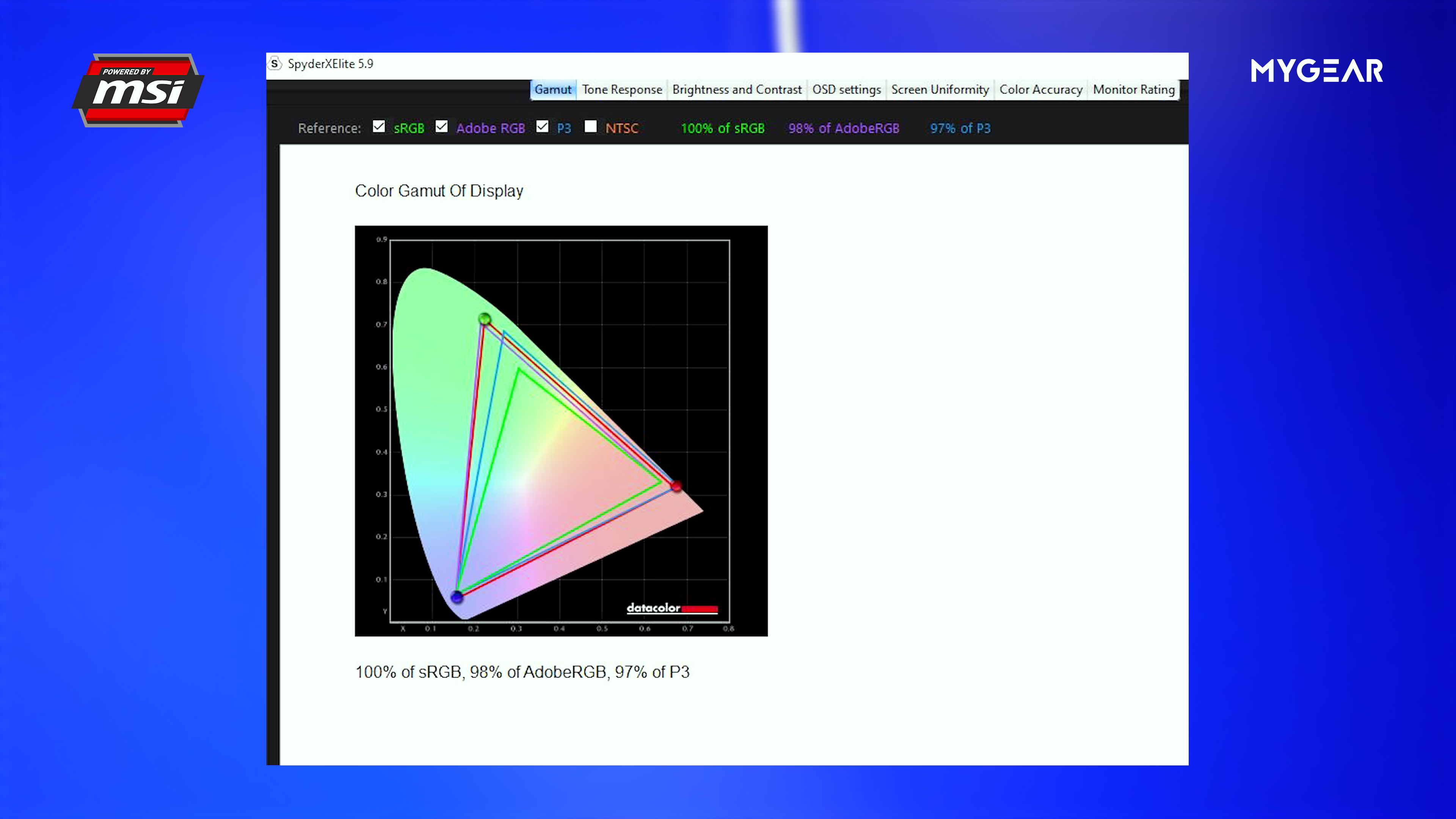1456x819 pixels.
Task: Click the green primary marker on gamut chart
Action: tap(485, 319)
